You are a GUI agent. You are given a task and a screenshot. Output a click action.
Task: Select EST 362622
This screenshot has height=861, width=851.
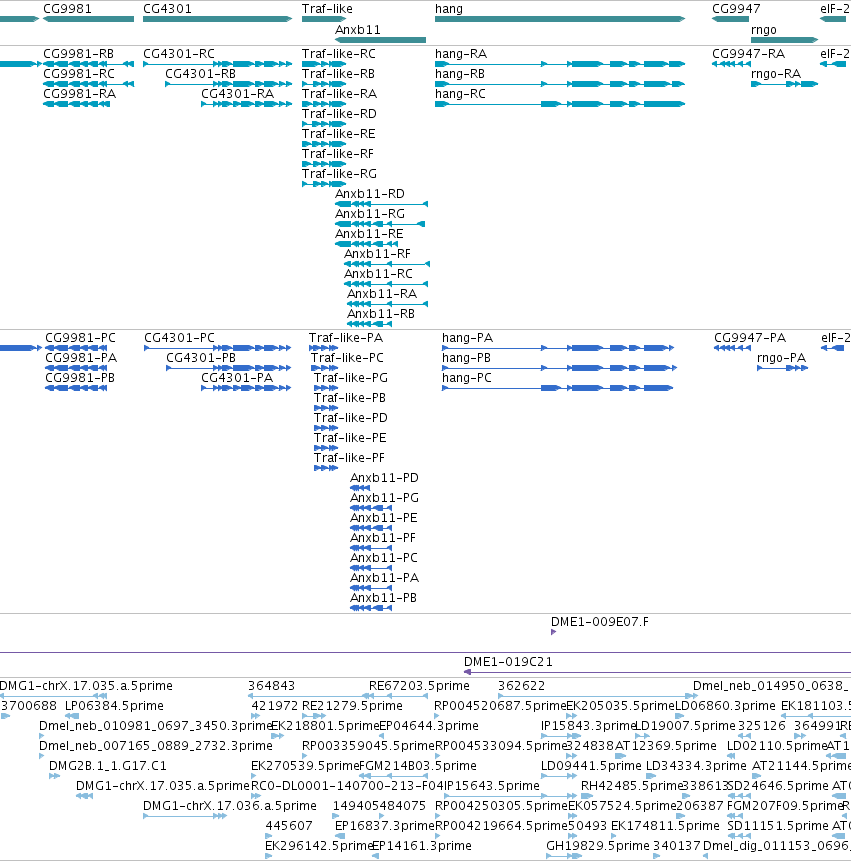coord(598,696)
